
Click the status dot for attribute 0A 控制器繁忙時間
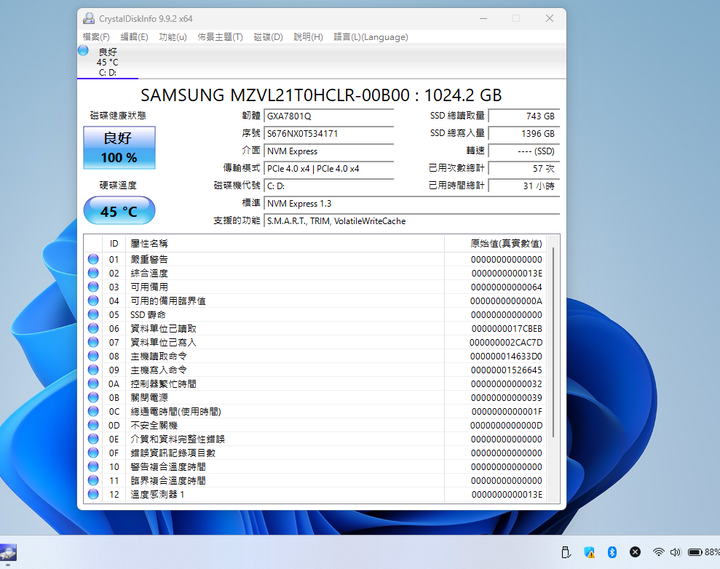93,383
